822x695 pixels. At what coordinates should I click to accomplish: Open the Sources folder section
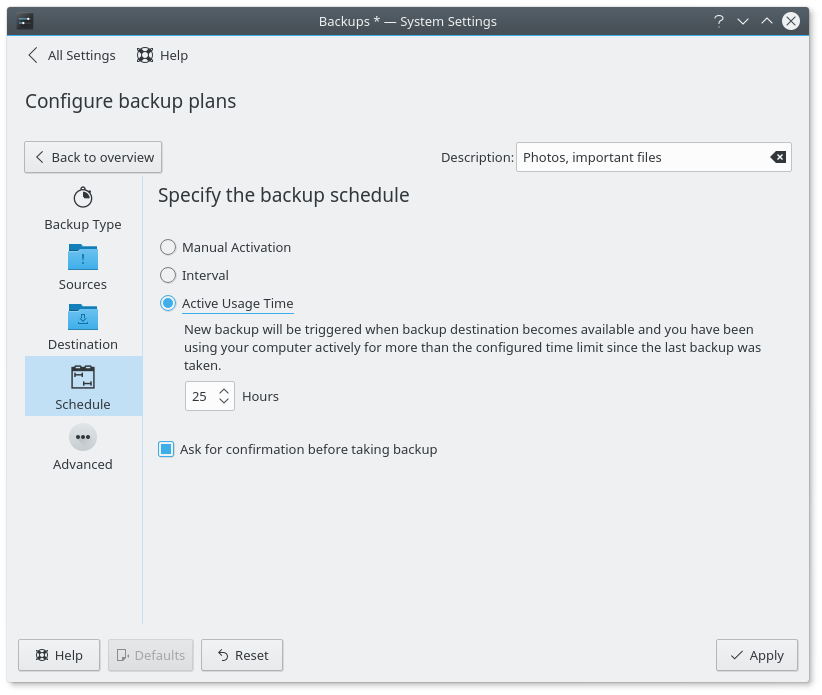tap(83, 267)
